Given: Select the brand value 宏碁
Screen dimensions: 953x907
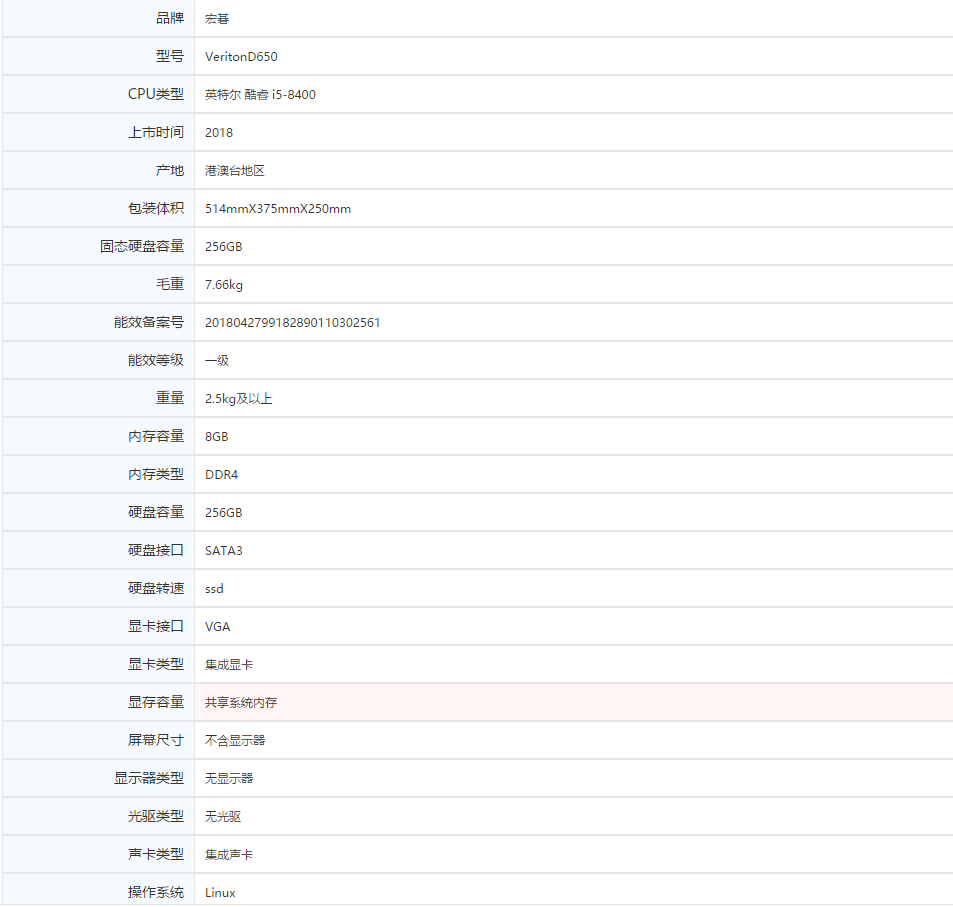Looking at the screenshot, I should (x=217, y=19).
